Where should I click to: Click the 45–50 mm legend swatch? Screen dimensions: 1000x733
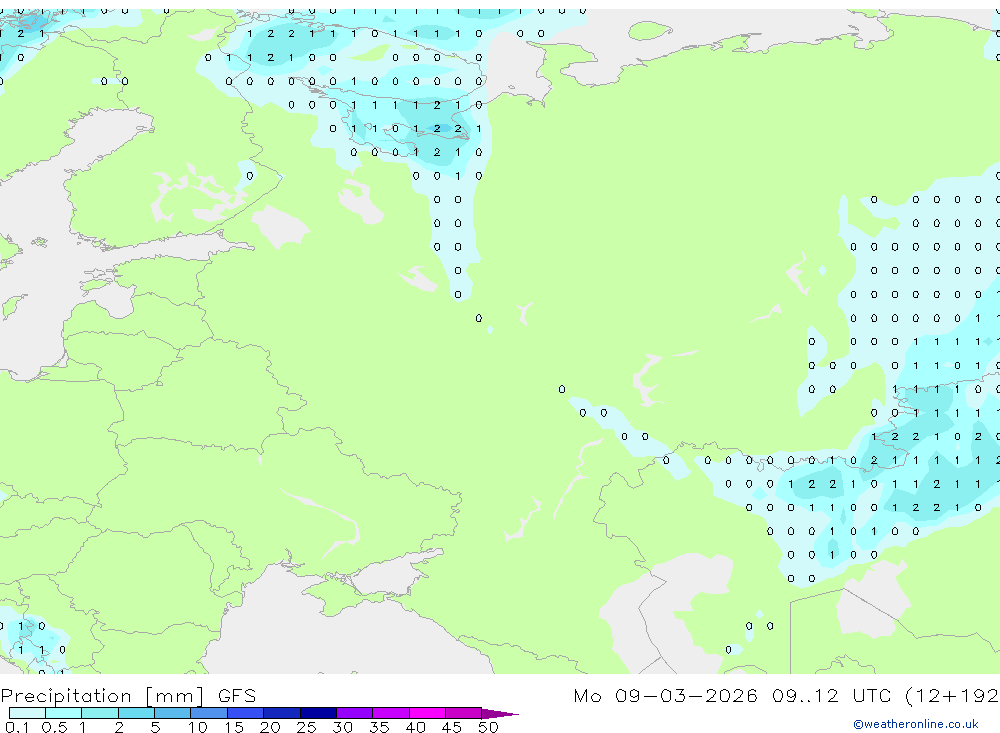click(x=463, y=713)
